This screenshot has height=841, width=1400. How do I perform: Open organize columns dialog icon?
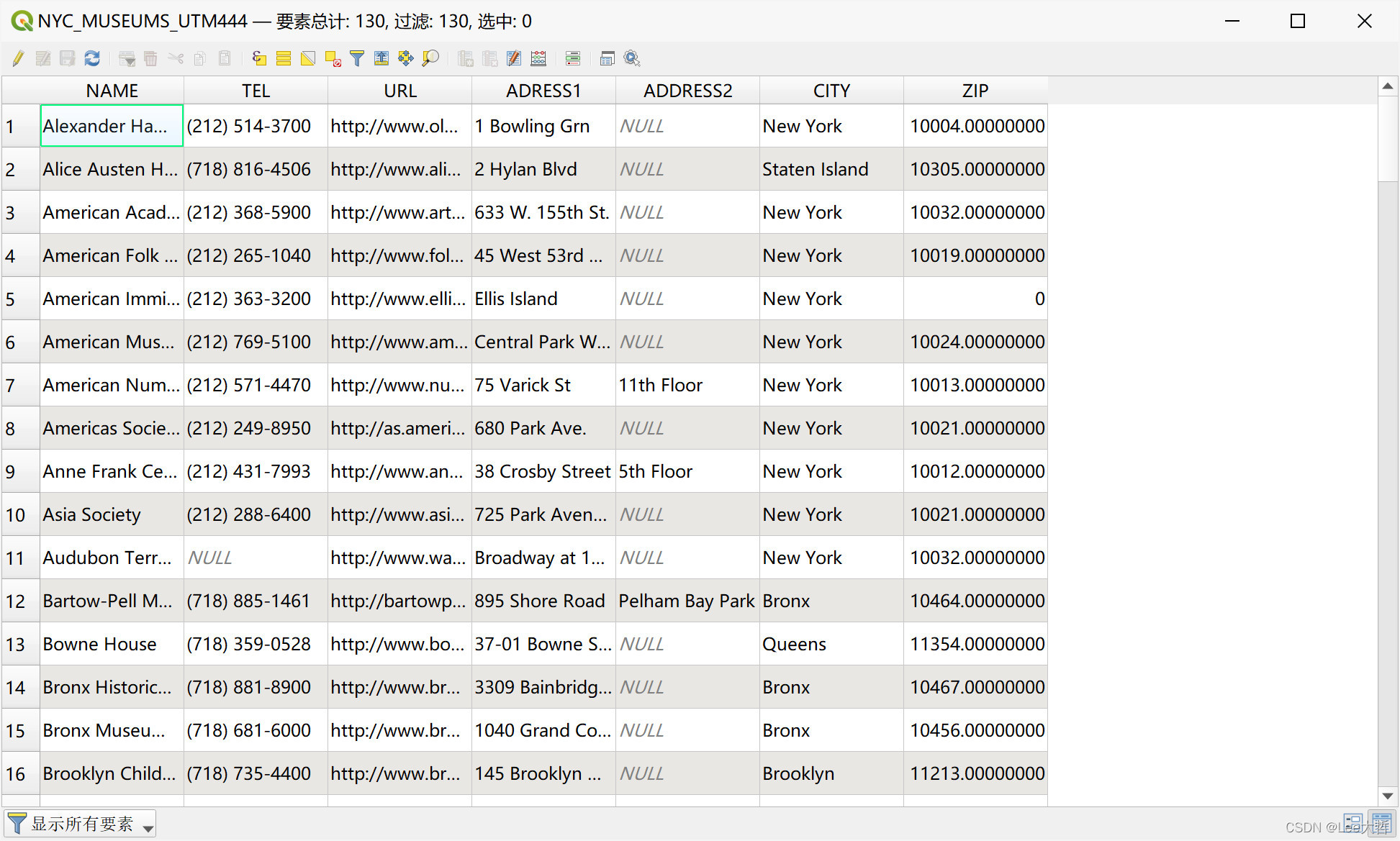(x=514, y=58)
